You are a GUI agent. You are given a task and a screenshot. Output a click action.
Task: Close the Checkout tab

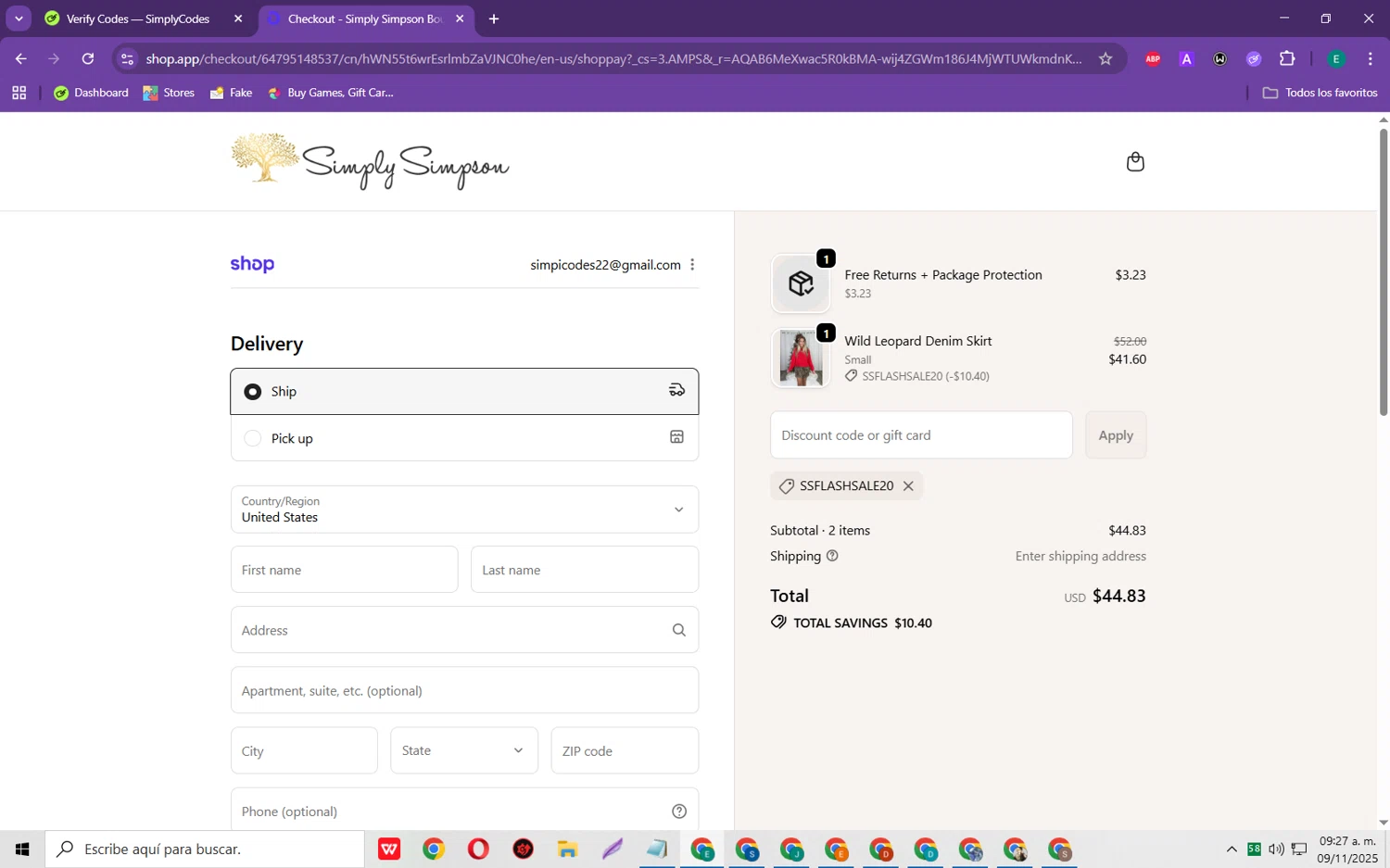[x=460, y=19]
